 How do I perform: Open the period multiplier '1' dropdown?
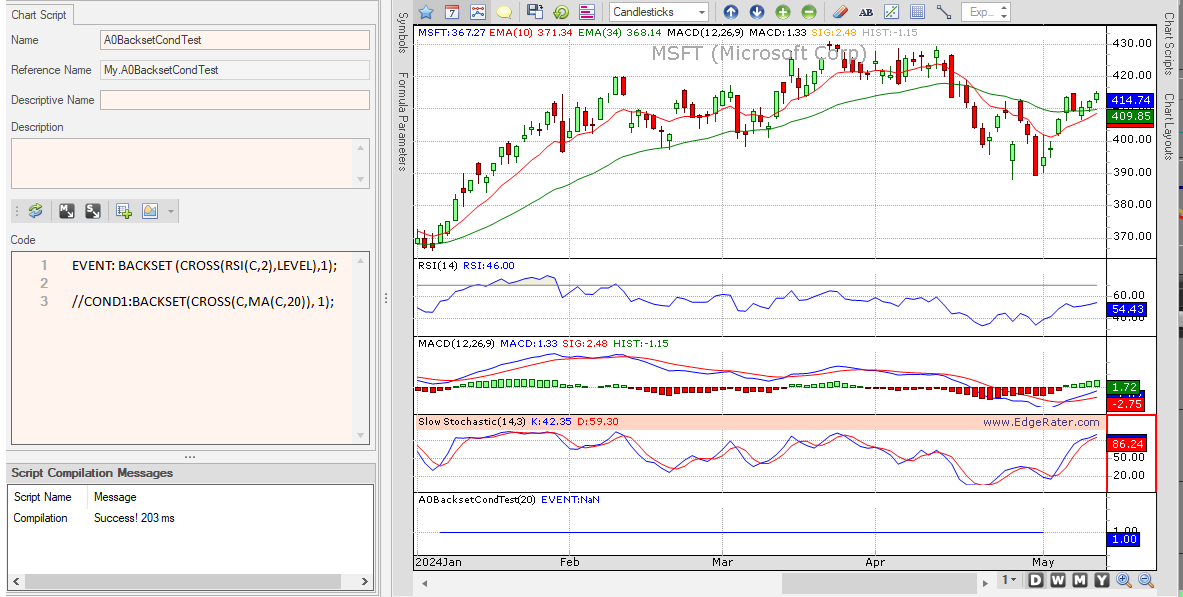coord(1009,580)
